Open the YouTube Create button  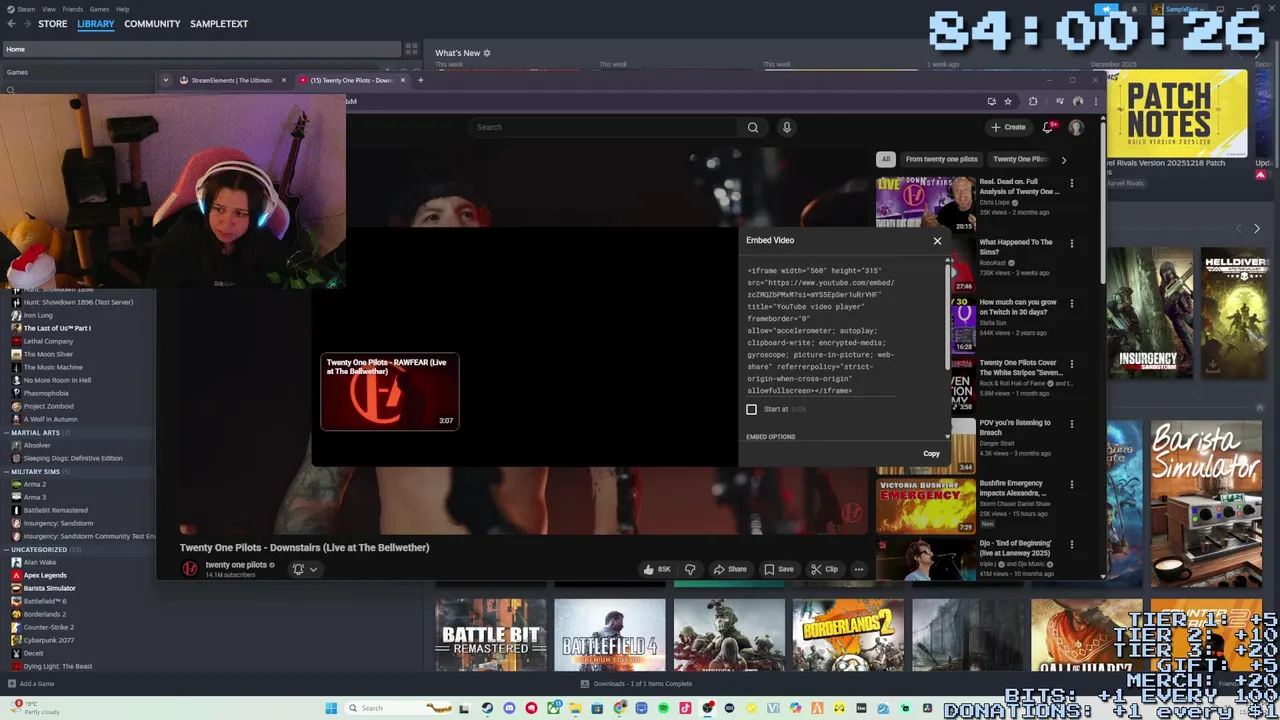pos(1008,127)
